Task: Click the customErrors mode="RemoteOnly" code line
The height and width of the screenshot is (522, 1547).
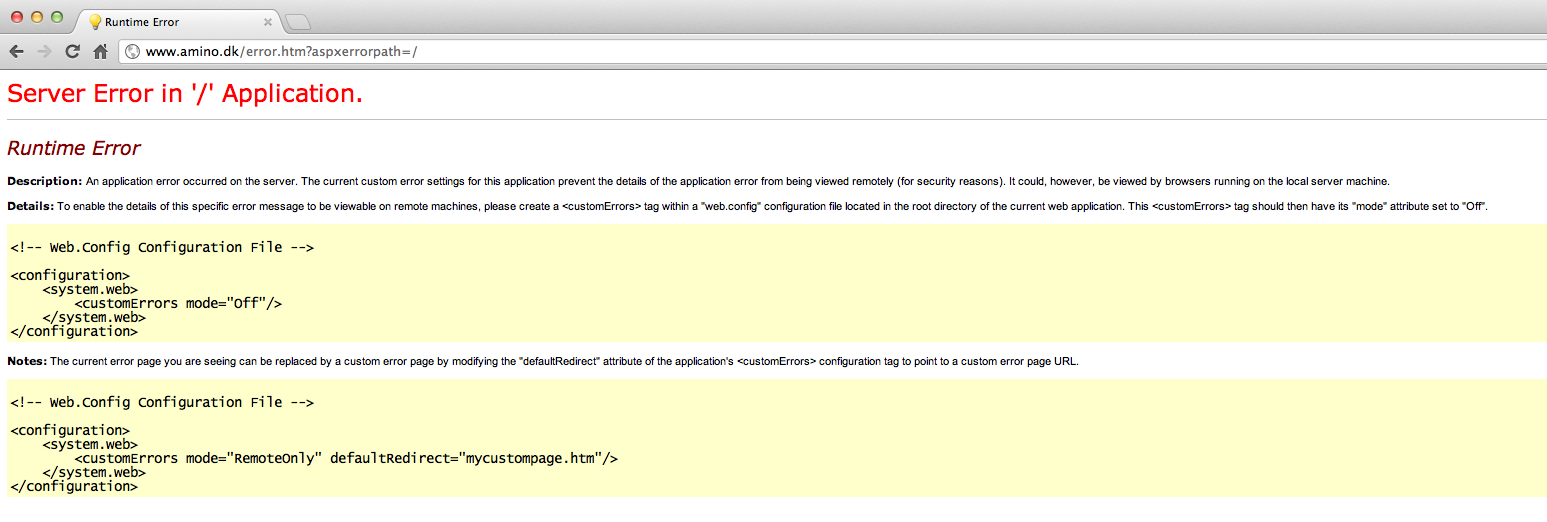Action: click(x=346, y=458)
